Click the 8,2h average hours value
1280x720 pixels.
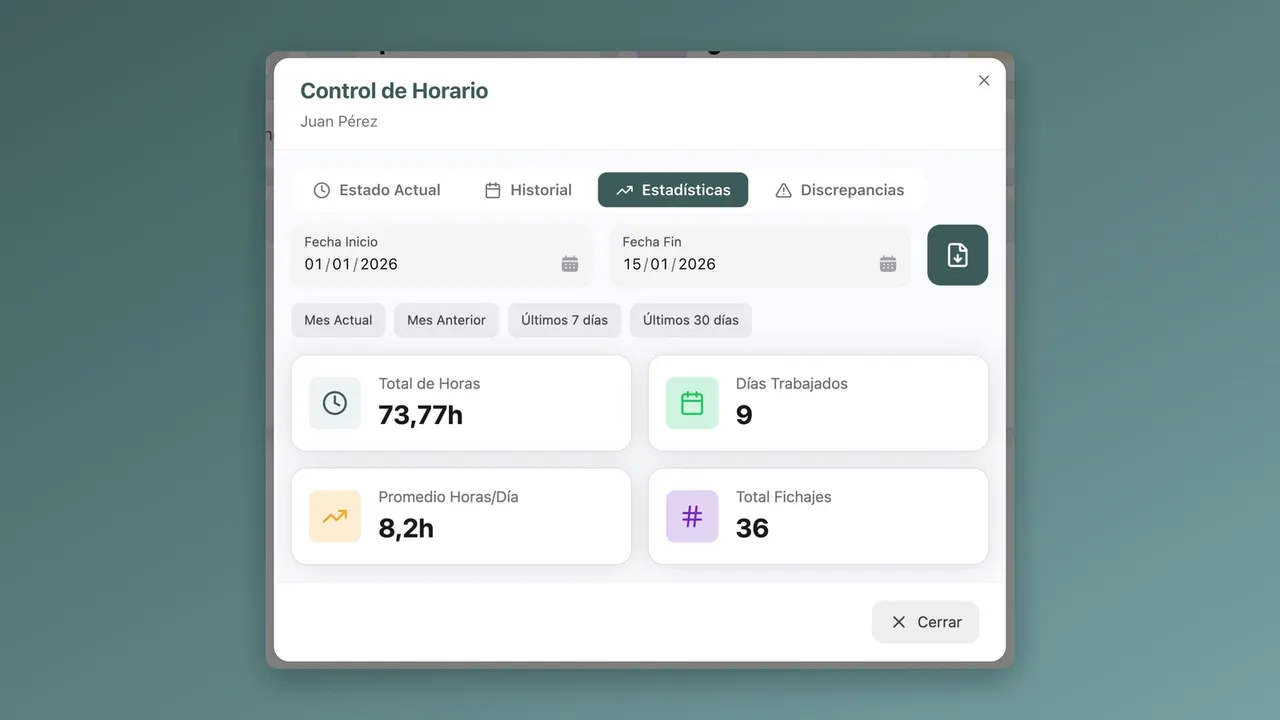406,528
